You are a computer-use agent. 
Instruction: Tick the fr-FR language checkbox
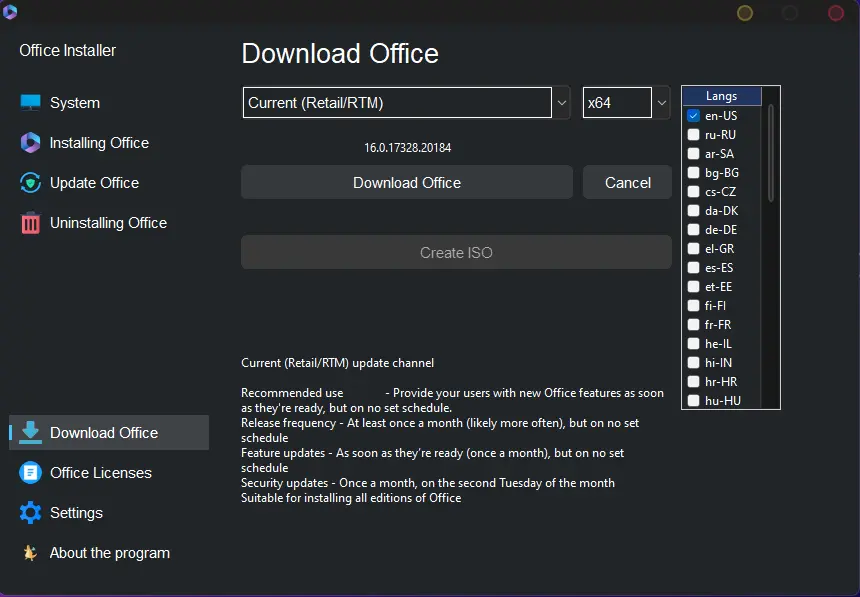tap(693, 324)
